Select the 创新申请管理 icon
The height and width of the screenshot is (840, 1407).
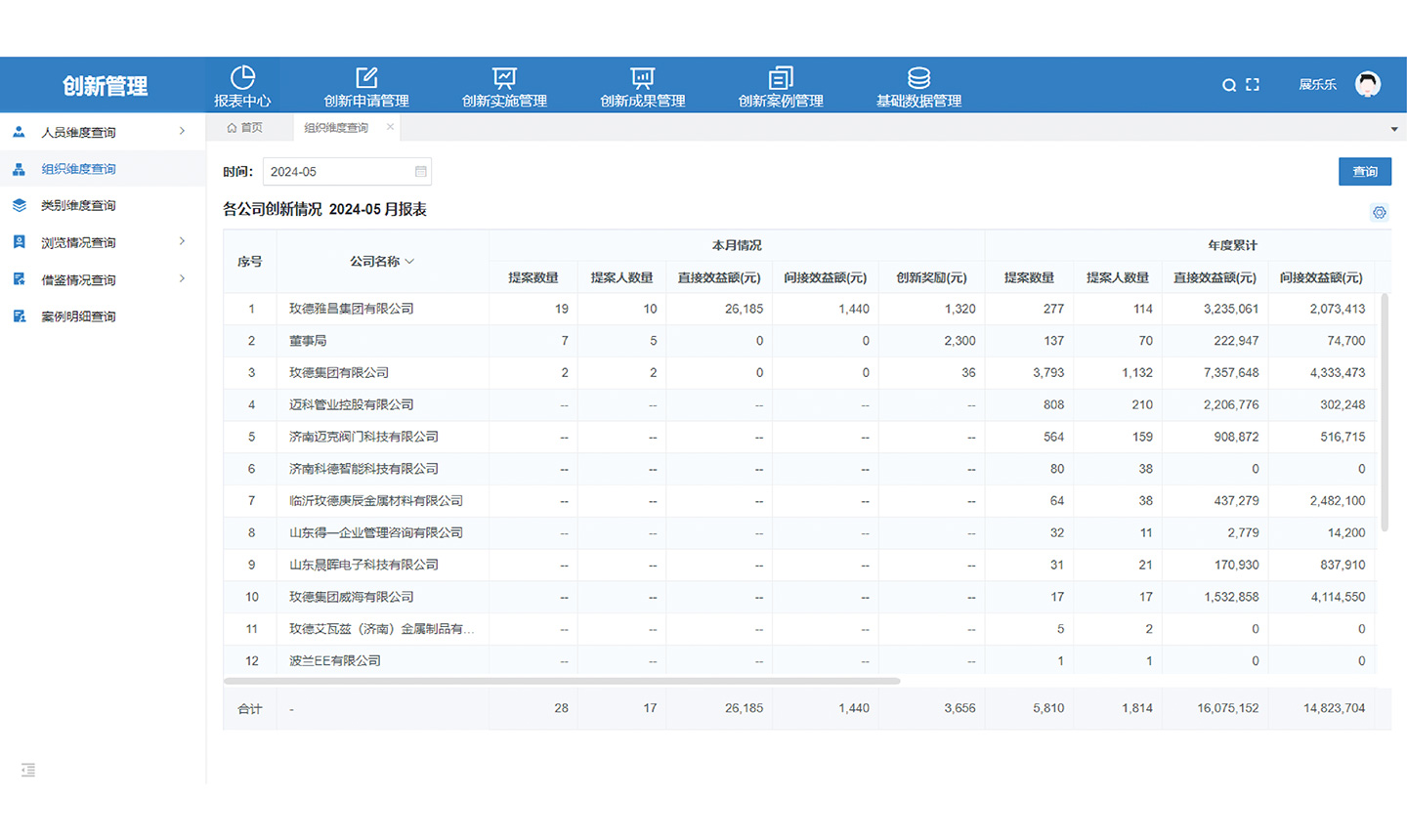pos(366,84)
